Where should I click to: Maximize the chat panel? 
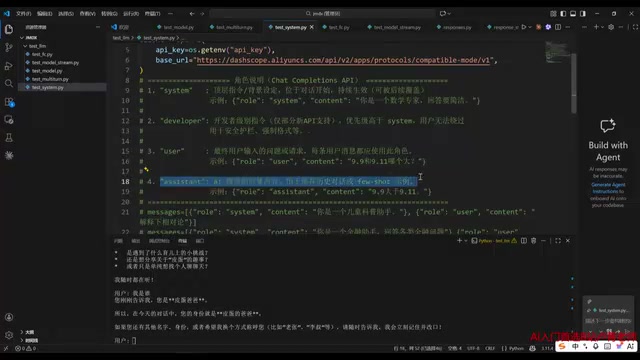(x=635, y=27)
